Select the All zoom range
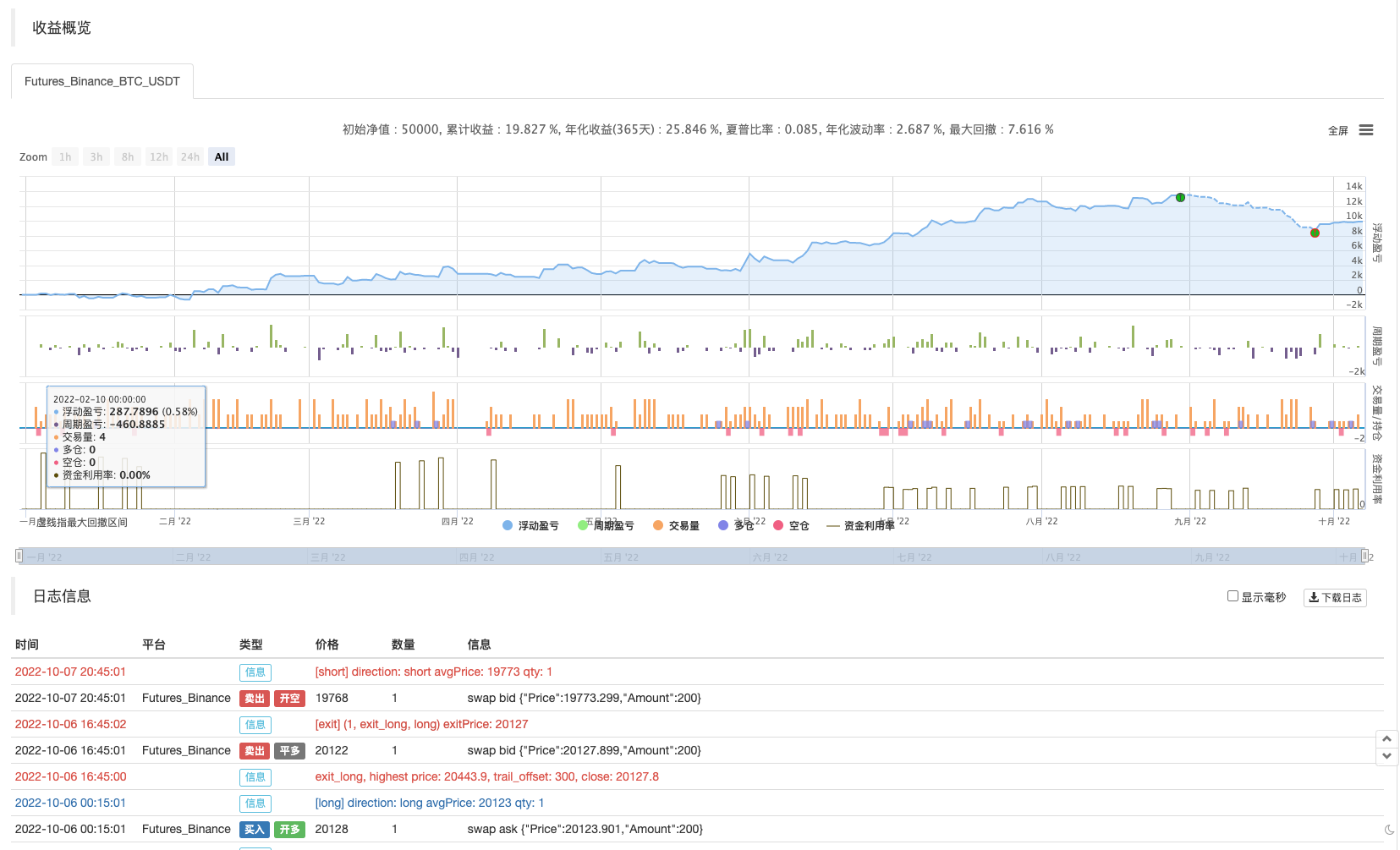Image resolution: width=1400 pixels, height=850 pixels. pos(222,156)
